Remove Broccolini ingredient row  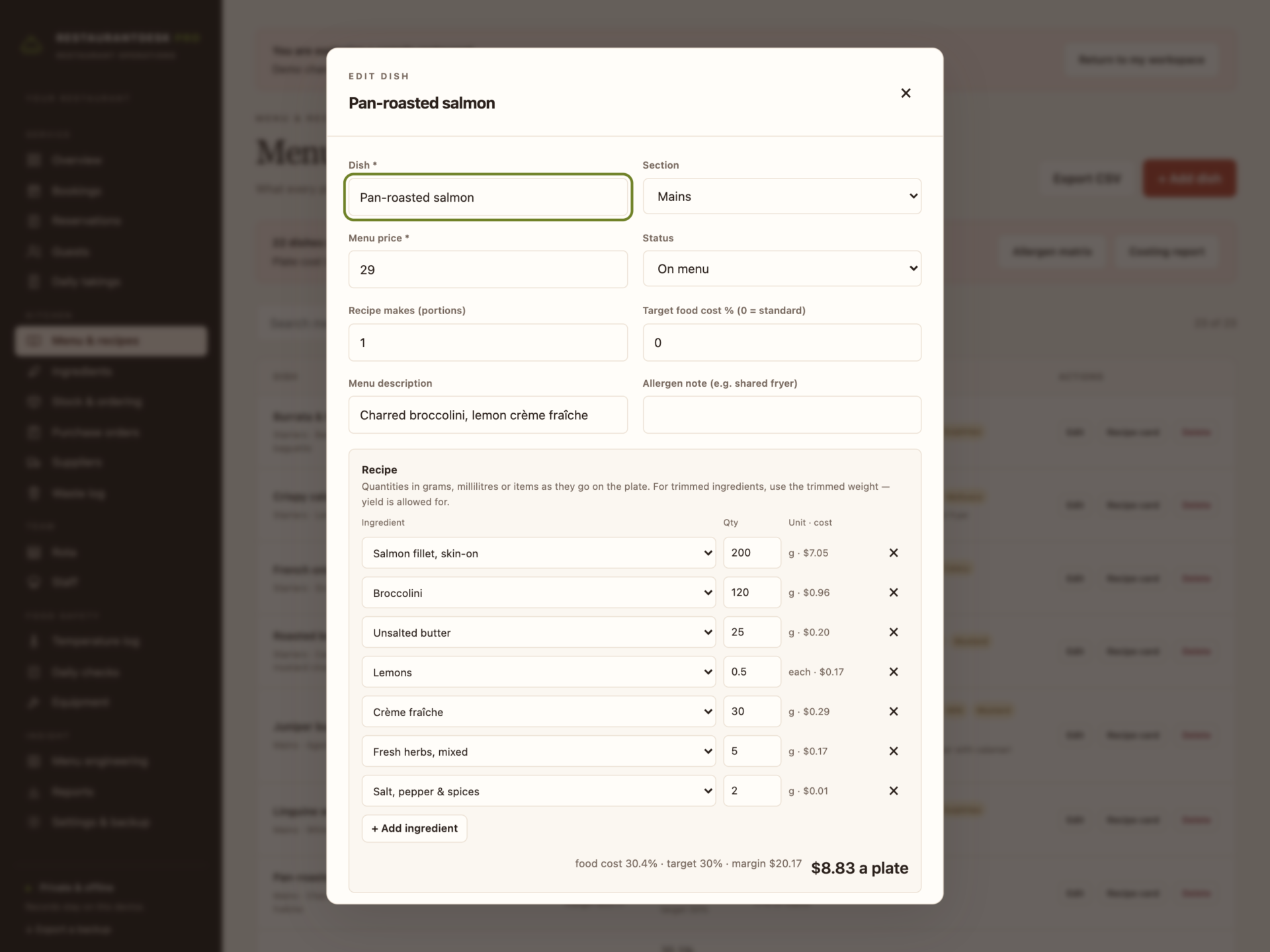click(893, 592)
